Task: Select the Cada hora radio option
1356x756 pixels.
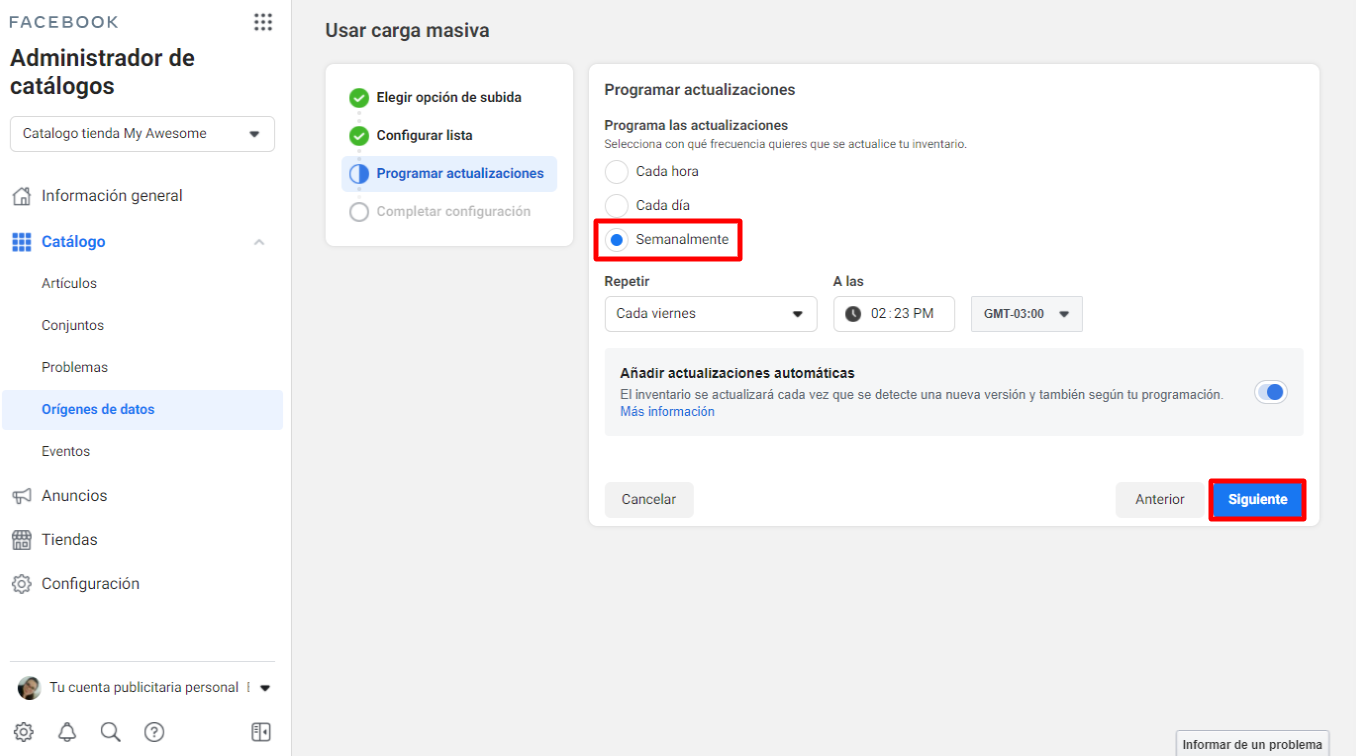Action: pyautogui.click(x=617, y=172)
